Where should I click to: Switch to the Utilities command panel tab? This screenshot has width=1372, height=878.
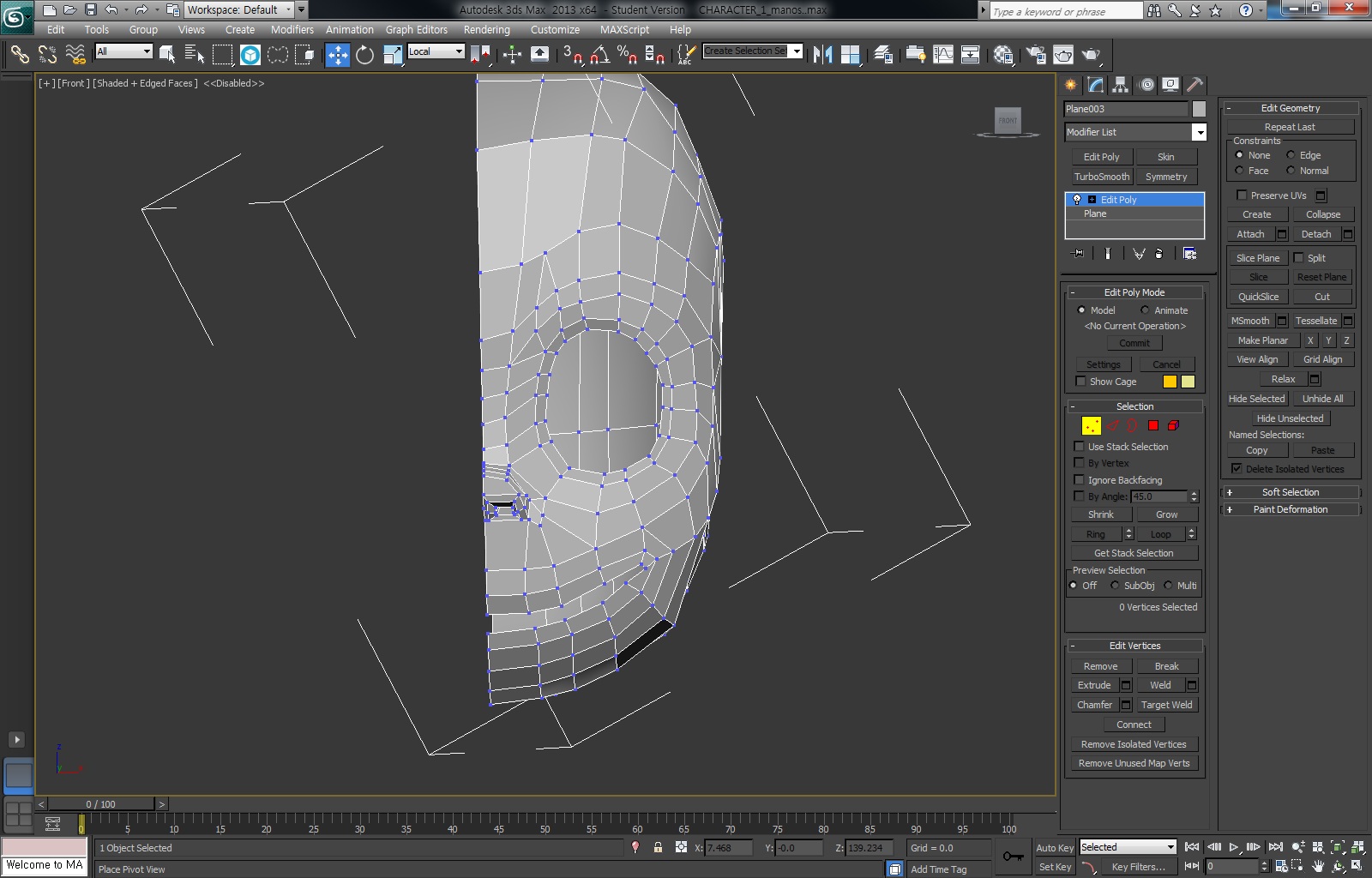tap(1194, 84)
